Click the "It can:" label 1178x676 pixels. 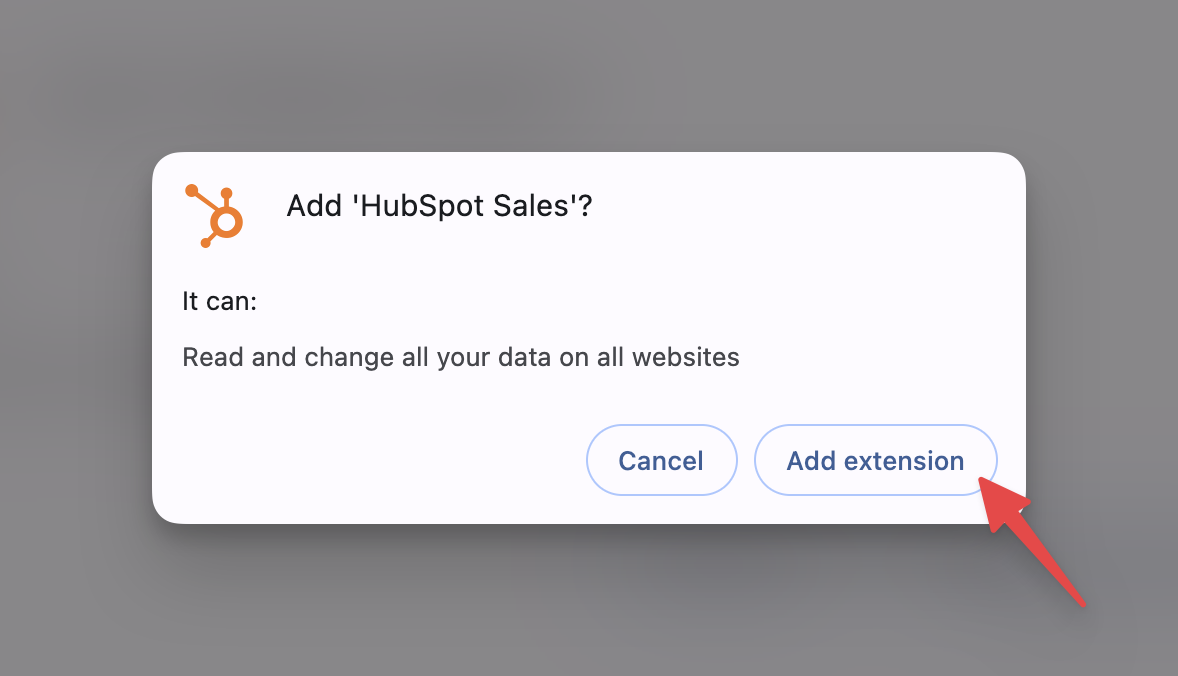(219, 301)
